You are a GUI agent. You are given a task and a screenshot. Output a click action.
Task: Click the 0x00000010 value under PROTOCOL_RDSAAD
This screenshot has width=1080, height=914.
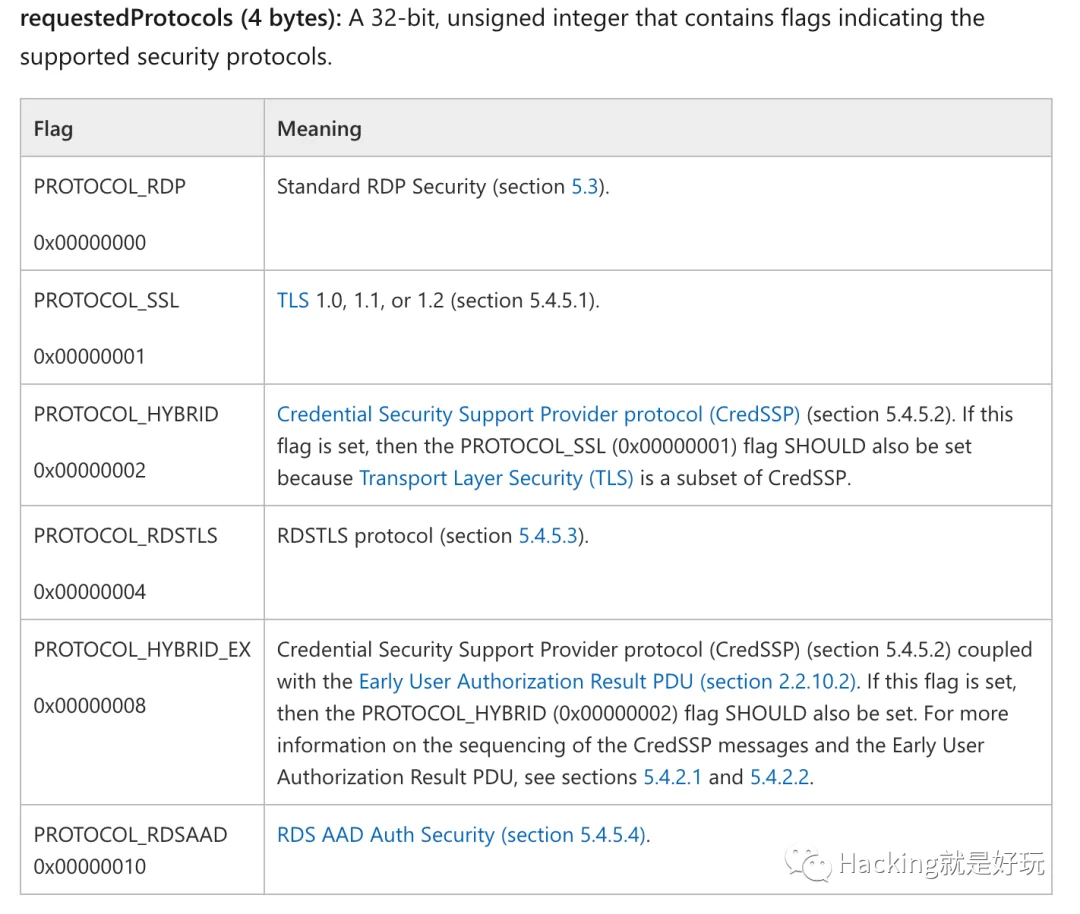point(90,867)
